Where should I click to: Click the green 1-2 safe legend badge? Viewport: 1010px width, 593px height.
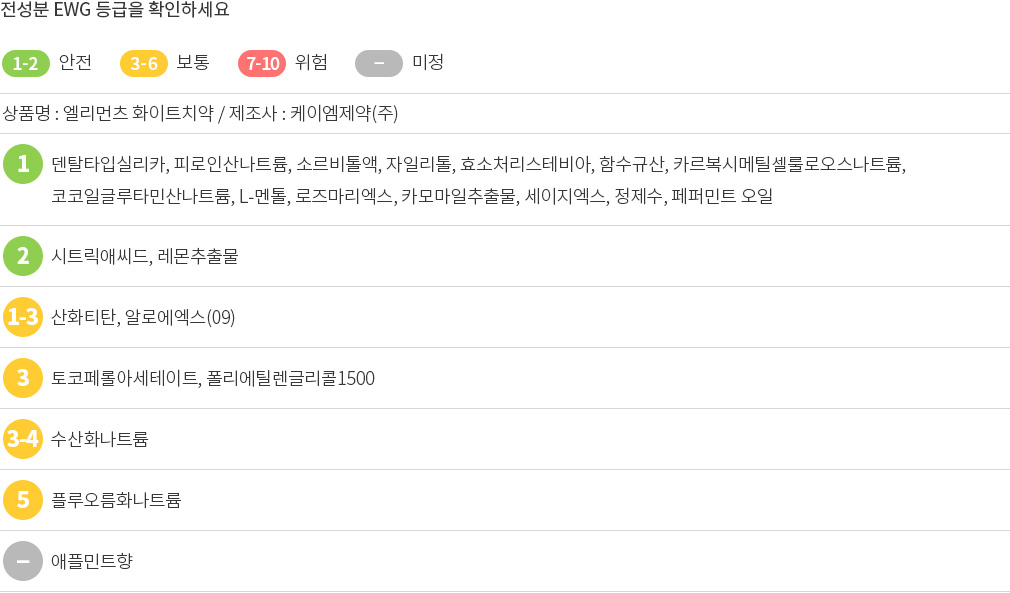tap(26, 63)
